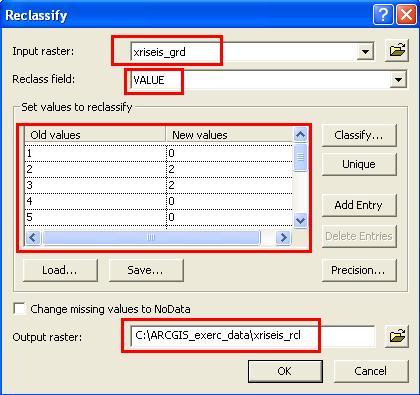Select new value cell for old value 1
Image resolution: width=420 pixels, height=395 pixels.
[x=229, y=153]
